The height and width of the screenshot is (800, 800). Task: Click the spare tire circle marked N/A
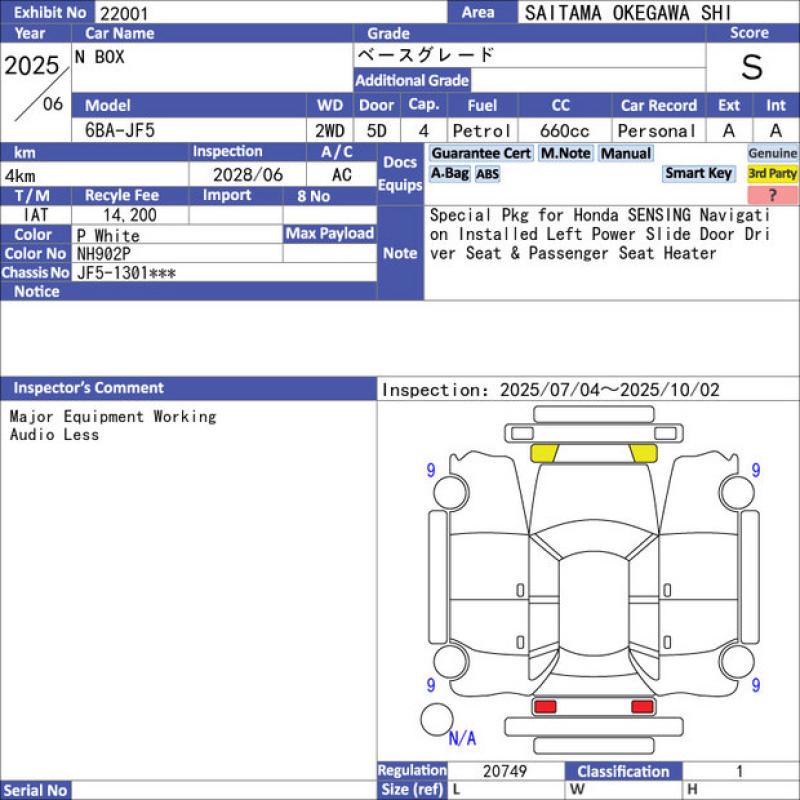(437, 719)
